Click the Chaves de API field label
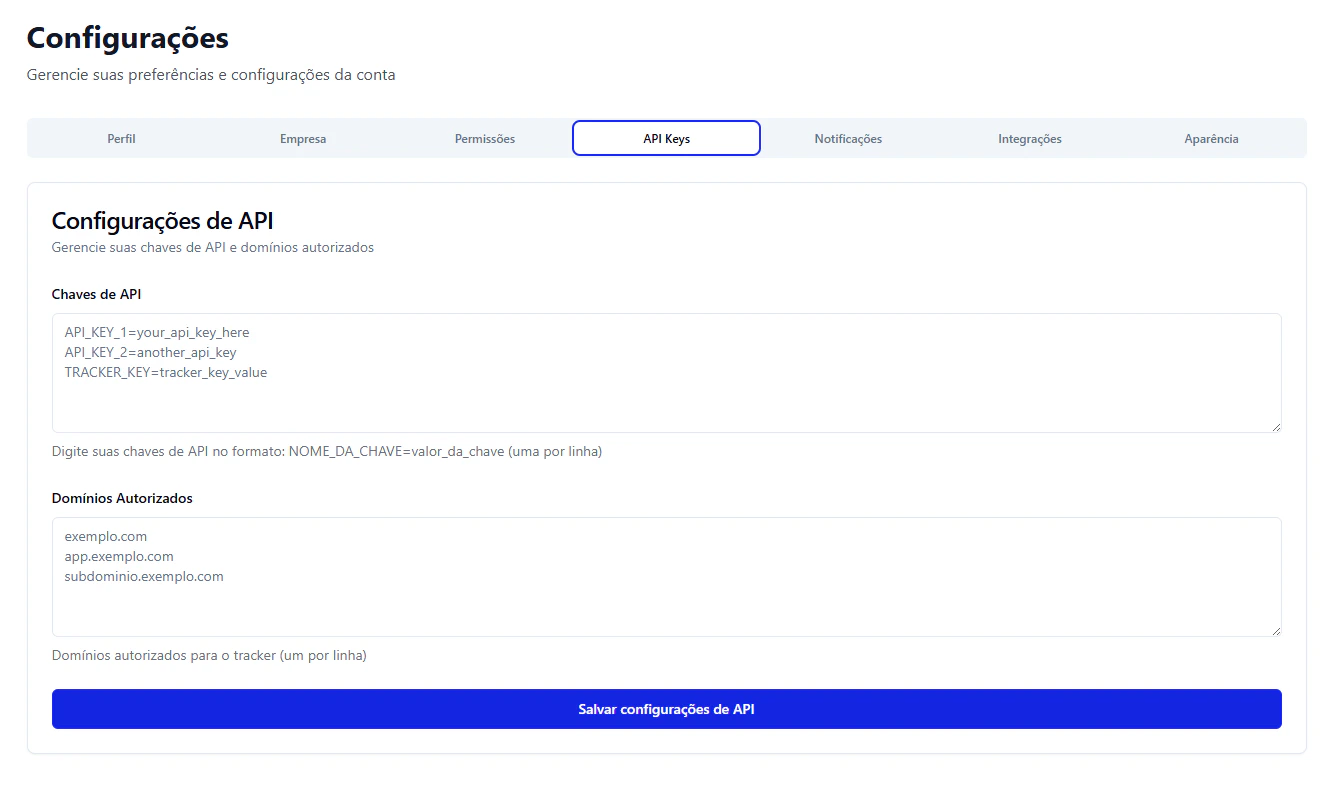Screen dimensions: 1335x785 (96, 294)
